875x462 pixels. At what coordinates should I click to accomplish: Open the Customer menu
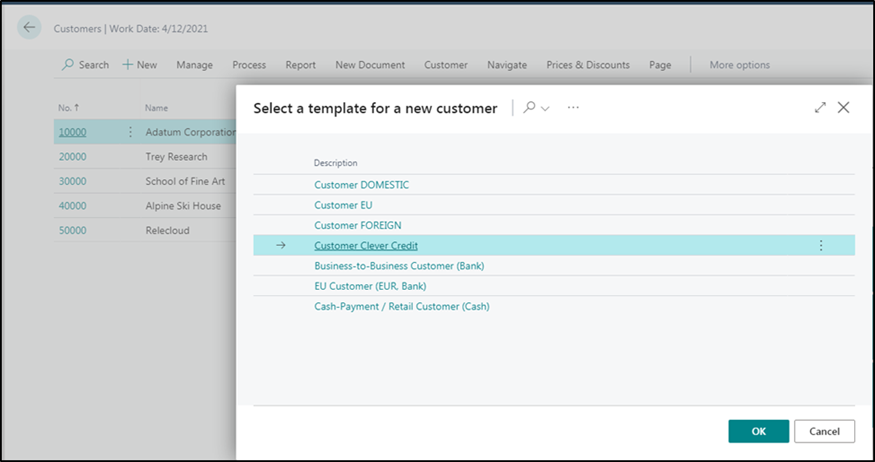tap(446, 65)
